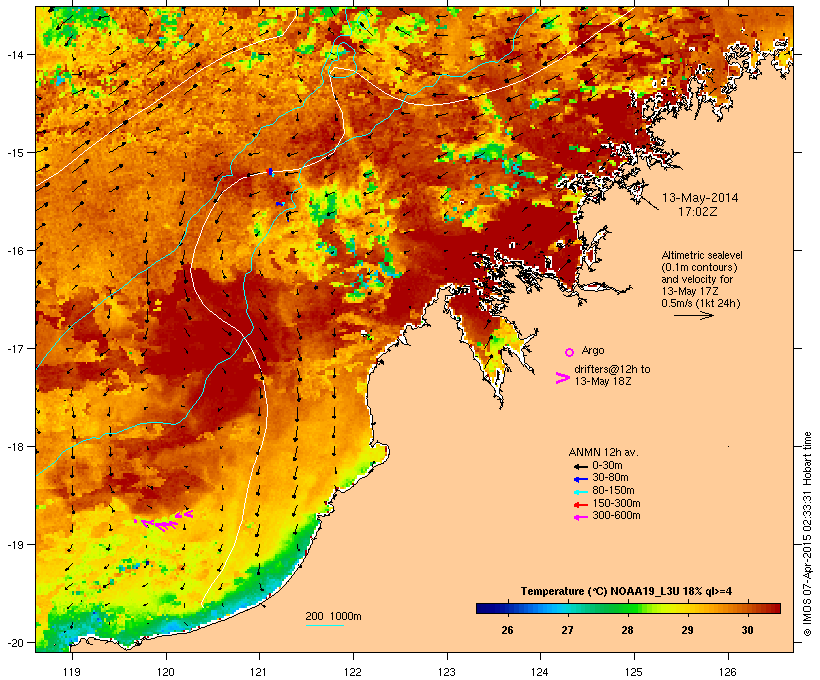Click longitude axis label 121
The width and height of the screenshot is (820, 680).
pyautogui.click(x=259, y=672)
